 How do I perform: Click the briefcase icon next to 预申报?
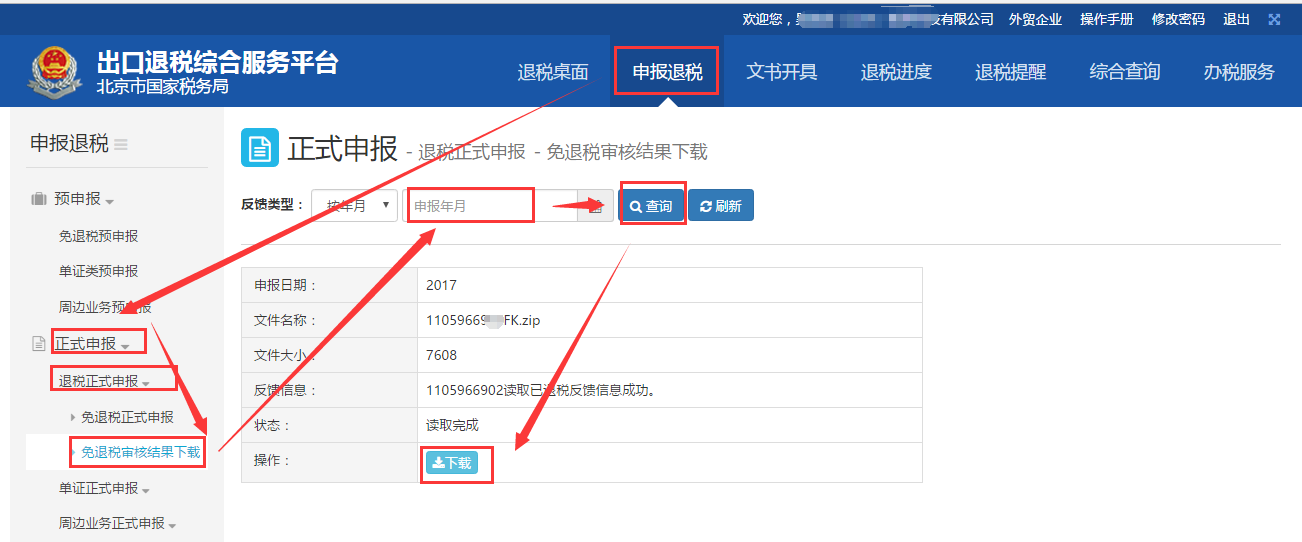(39, 199)
